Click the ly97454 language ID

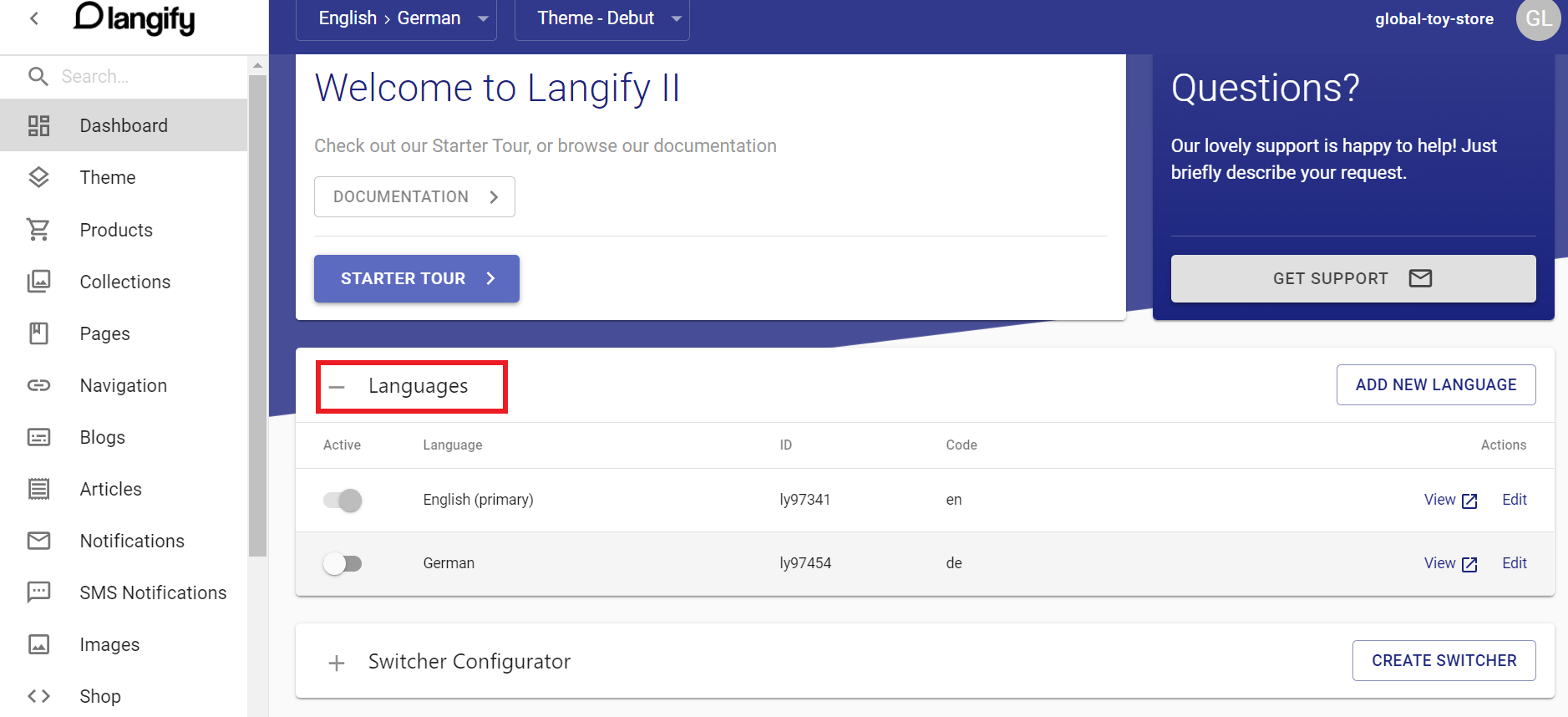[805, 563]
